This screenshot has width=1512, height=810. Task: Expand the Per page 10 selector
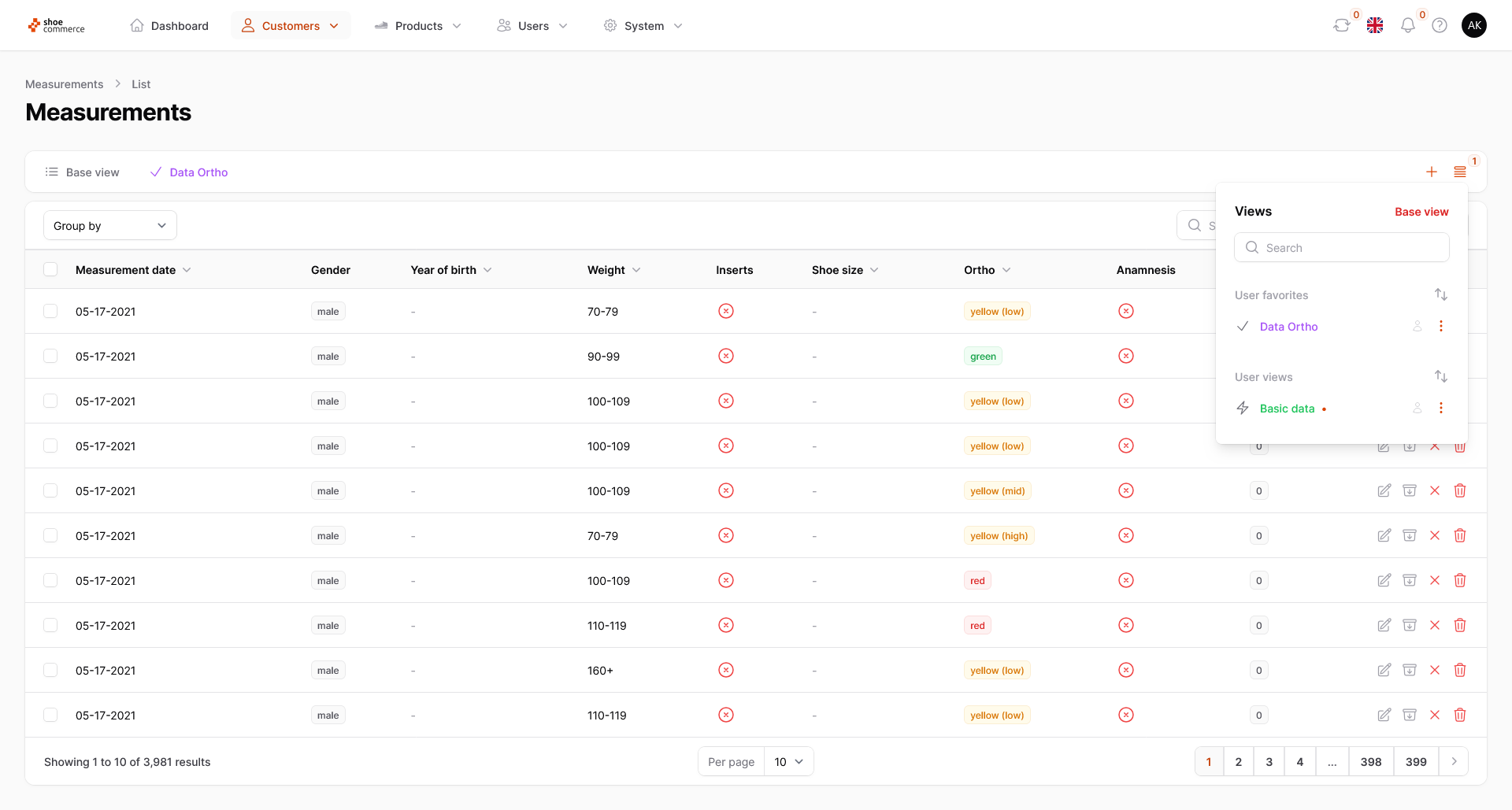tap(788, 762)
